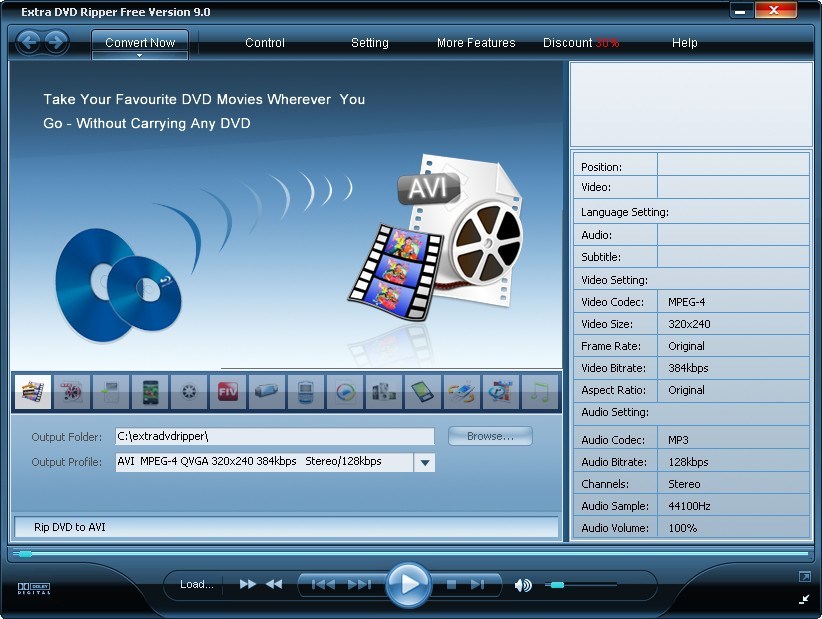Expand the arrow below Convert Now
The height and width of the screenshot is (619, 822).
click(x=139, y=55)
